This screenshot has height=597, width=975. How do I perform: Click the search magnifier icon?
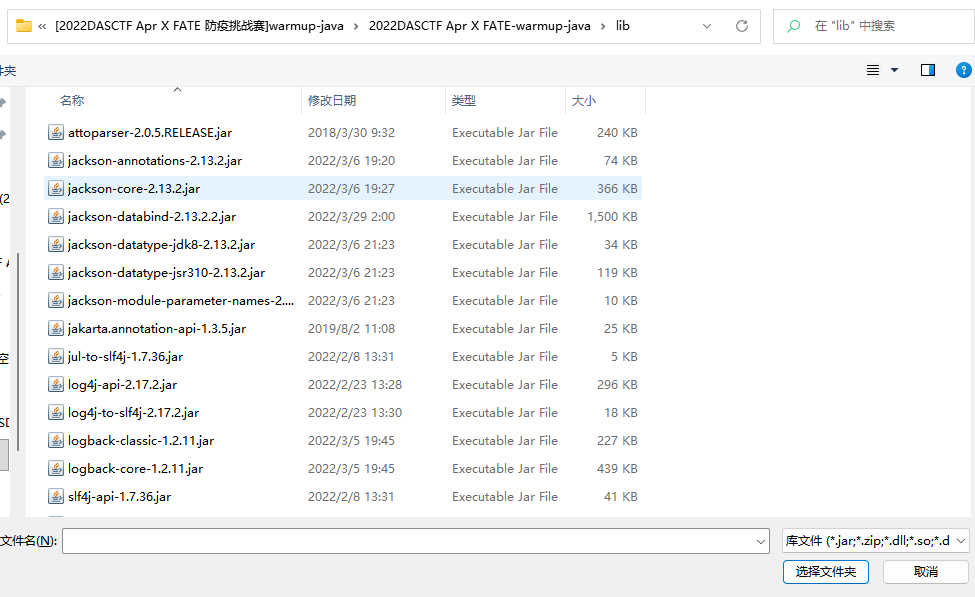click(794, 26)
